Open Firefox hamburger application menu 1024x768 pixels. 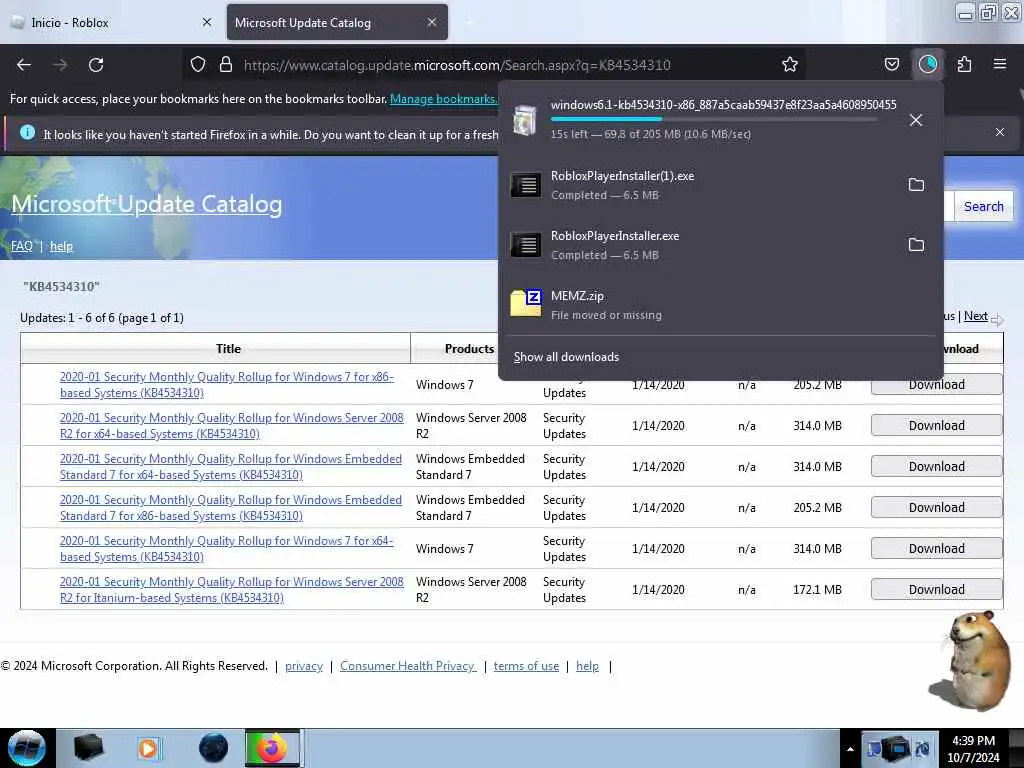pos(1000,64)
